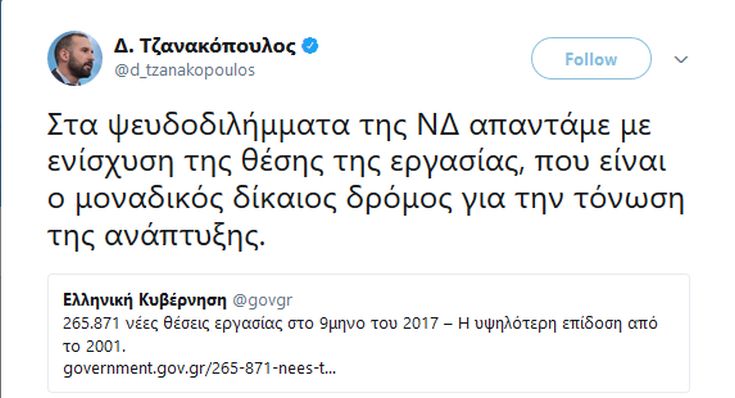Viewport: 735px width, 398px height.
Task: Click the Follow button
Action: click(591, 59)
